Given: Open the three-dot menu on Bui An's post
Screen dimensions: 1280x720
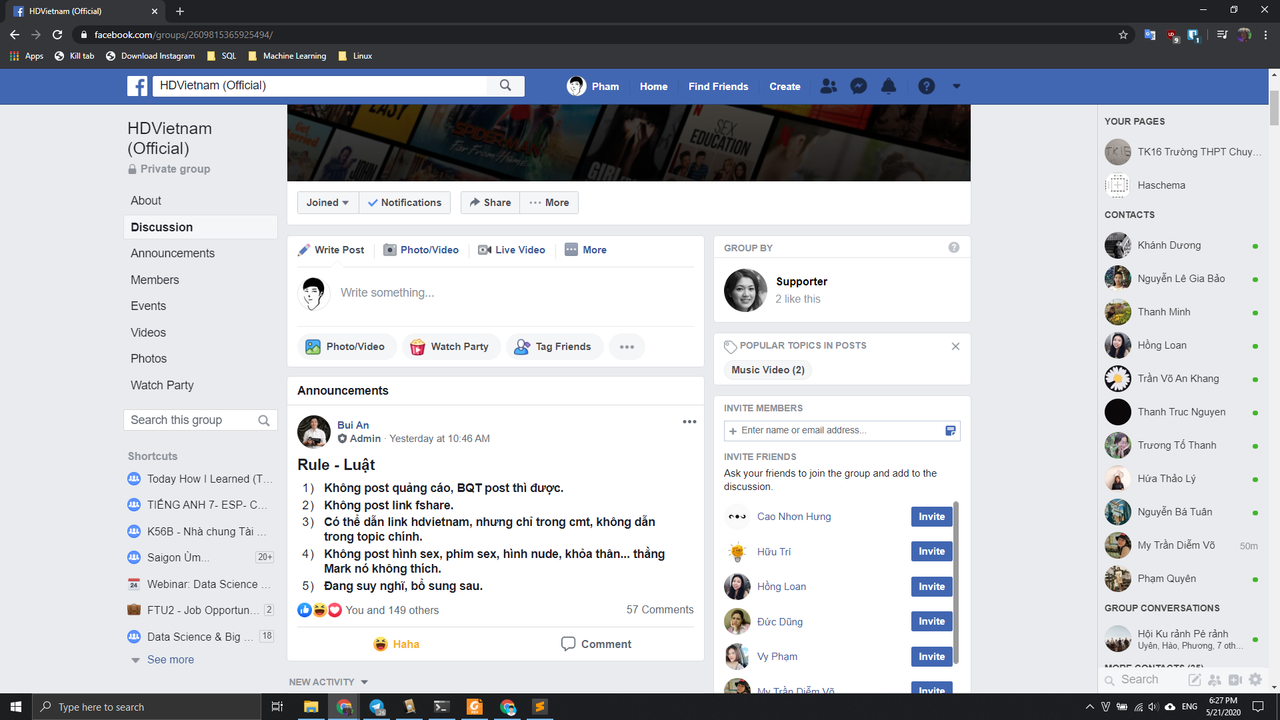Looking at the screenshot, I should coord(689,422).
